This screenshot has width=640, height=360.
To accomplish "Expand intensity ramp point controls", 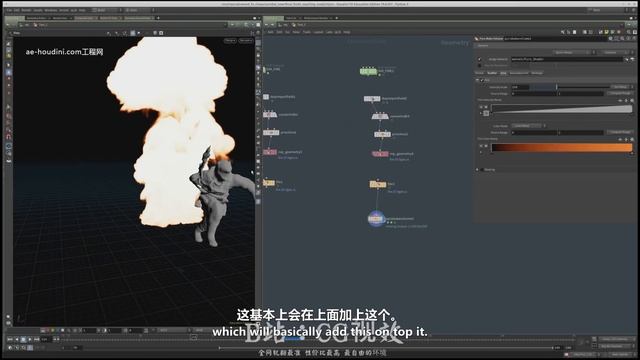I will click(x=481, y=113).
